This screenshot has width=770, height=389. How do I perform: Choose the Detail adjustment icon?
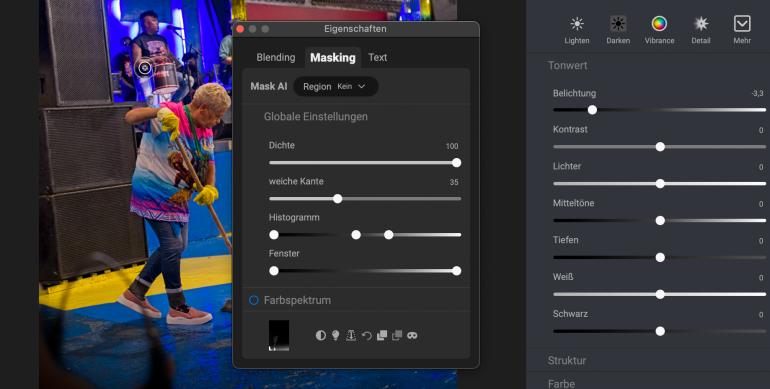click(701, 30)
